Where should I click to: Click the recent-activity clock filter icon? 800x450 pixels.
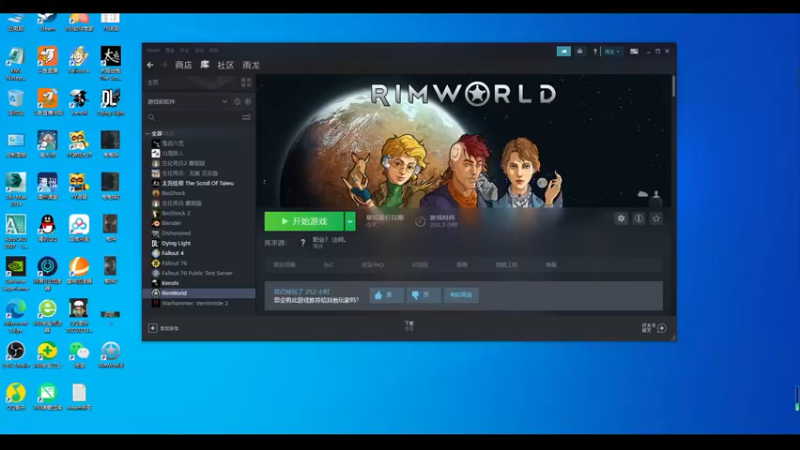pyautogui.click(x=237, y=102)
